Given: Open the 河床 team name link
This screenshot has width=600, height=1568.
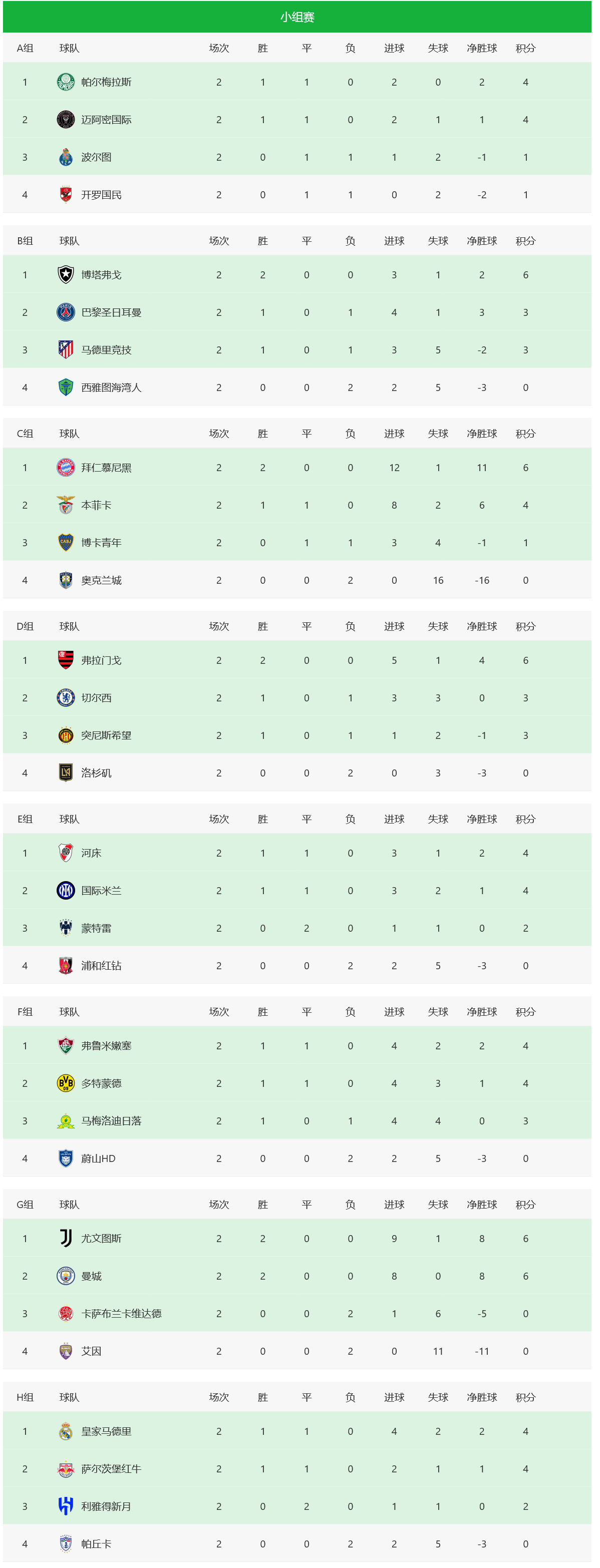Looking at the screenshot, I should 91,854.
